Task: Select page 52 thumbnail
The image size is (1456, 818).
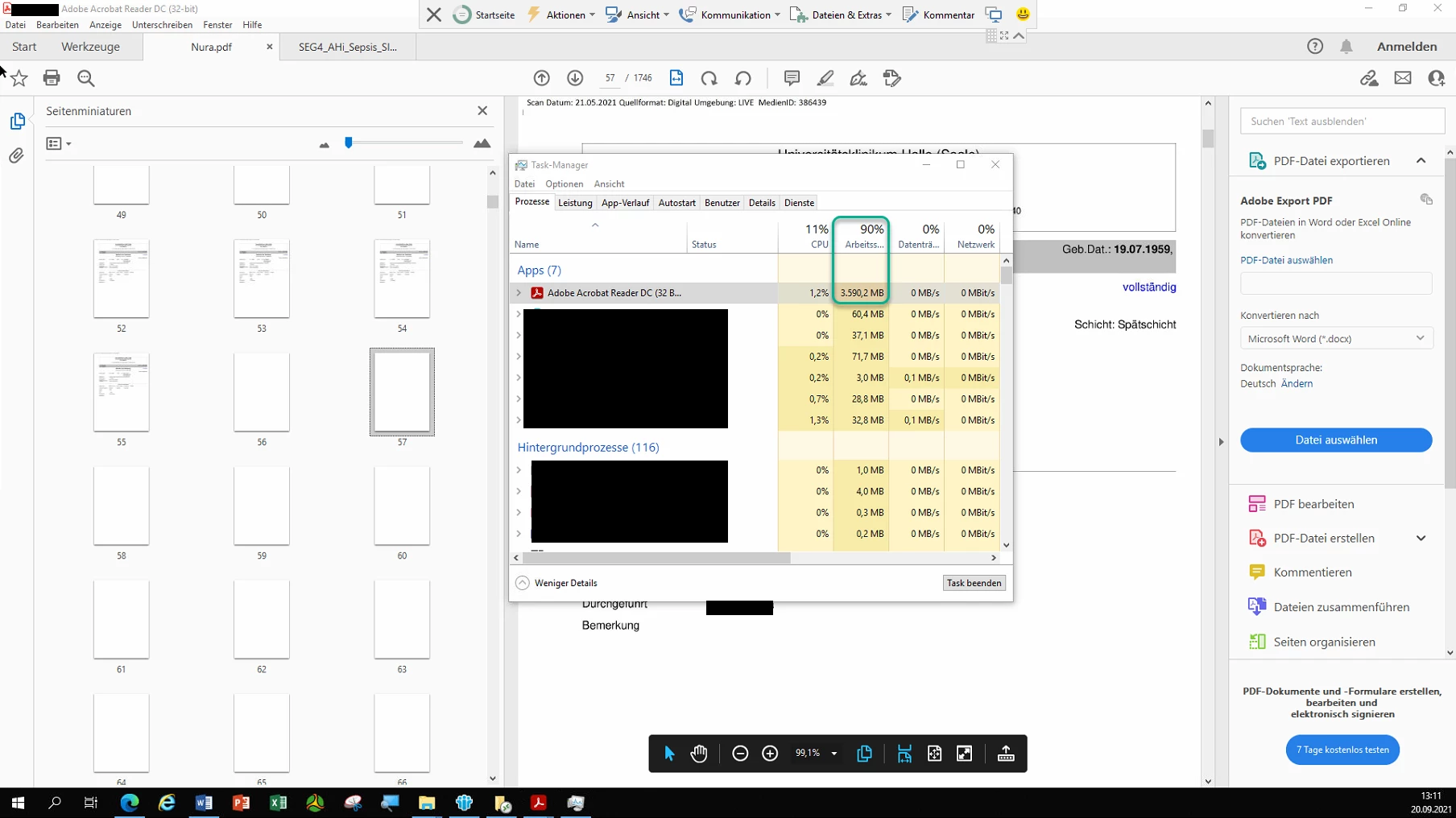Action: (121, 279)
